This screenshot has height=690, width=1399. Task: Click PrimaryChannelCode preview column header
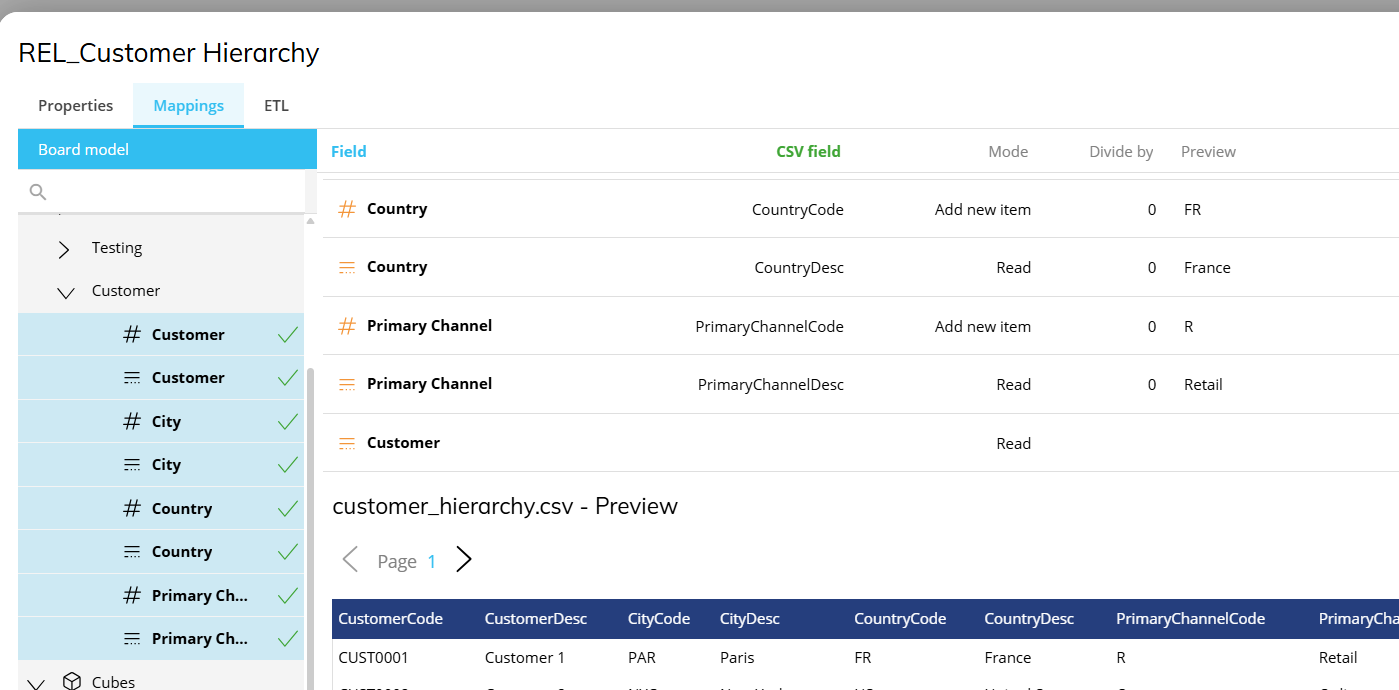point(1191,619)
